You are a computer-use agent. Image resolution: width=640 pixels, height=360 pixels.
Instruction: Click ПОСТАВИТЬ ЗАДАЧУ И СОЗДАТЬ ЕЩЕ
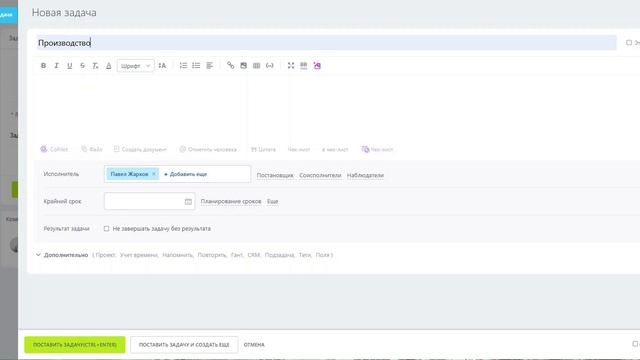click(x=184, y=345)
